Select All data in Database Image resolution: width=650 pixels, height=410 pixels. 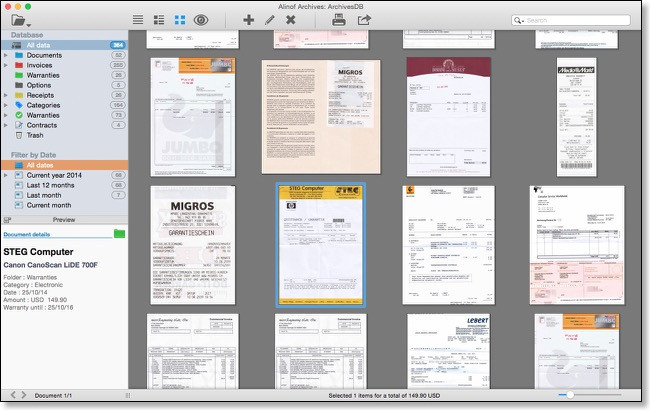(x=64, y=45)
